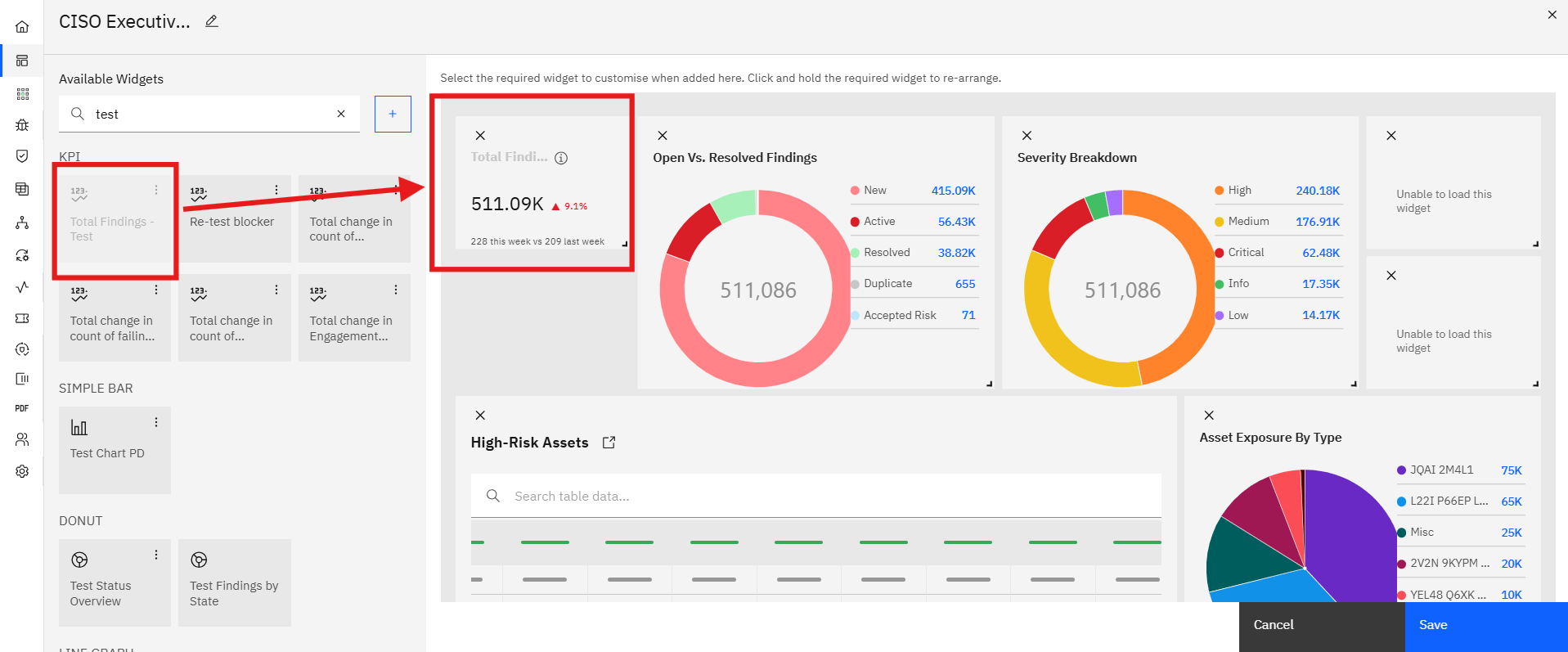Image resolution: width=1568 pixels, height=652 pixels.
Task: Click the Resolved findings value 38.82K
Action: click(x=957, y=253)
